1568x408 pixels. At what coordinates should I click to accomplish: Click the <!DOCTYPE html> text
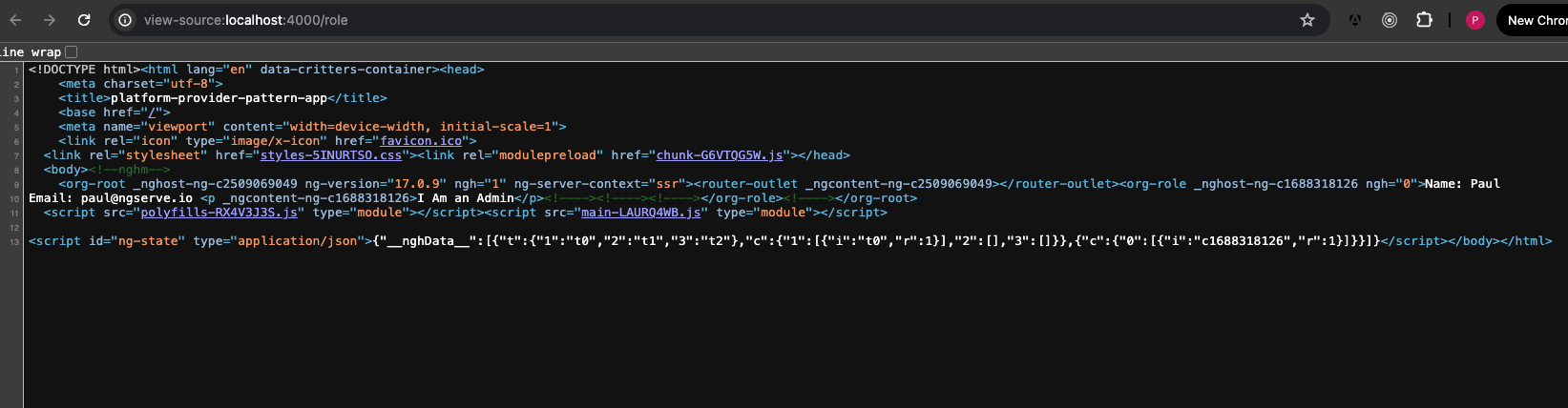pos(85,70)
